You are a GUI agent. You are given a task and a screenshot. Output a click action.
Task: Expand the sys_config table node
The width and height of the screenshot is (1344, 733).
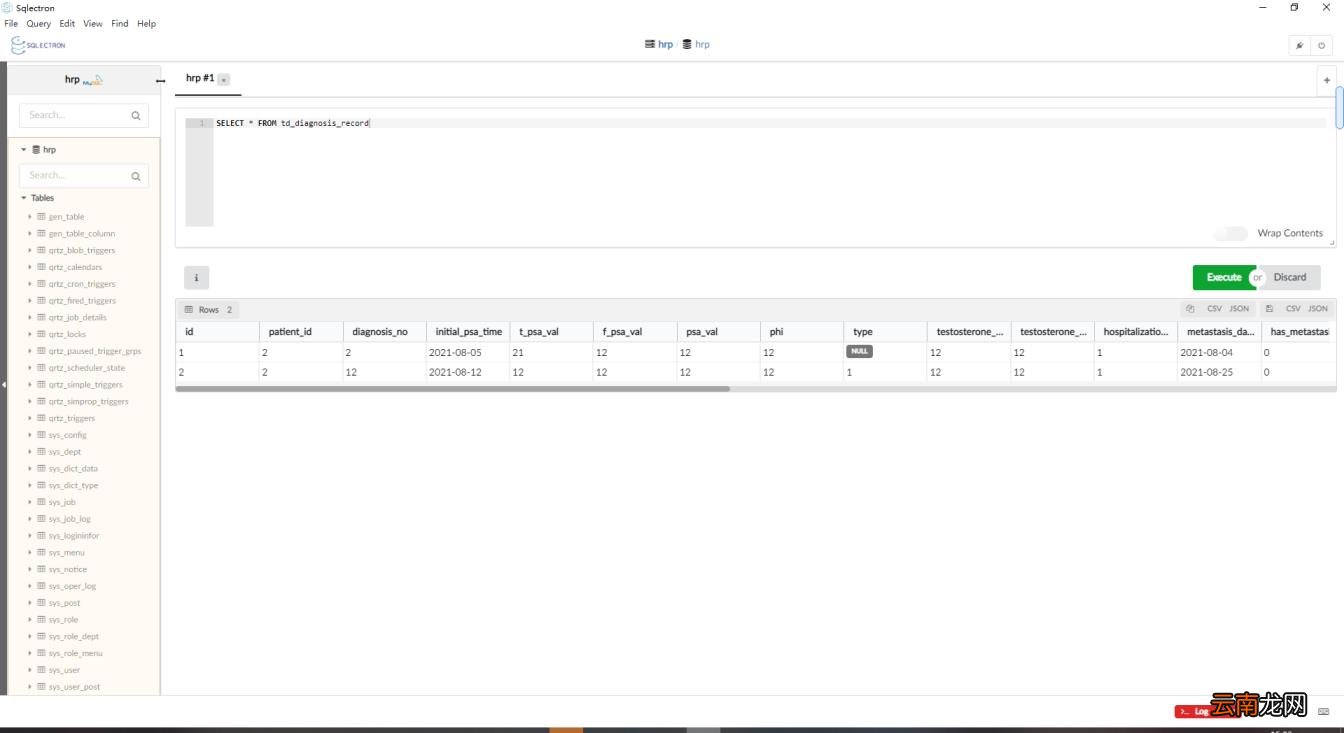click(x=30, y=435)
